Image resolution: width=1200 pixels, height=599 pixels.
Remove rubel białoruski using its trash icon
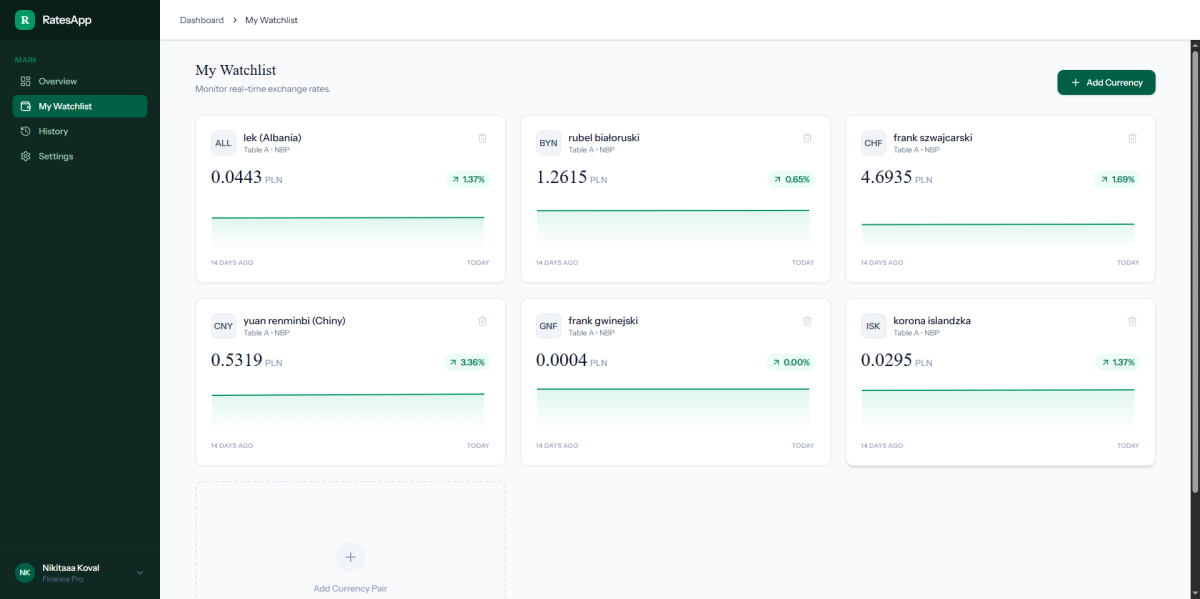pyautogui.click(x=807, y=138)
